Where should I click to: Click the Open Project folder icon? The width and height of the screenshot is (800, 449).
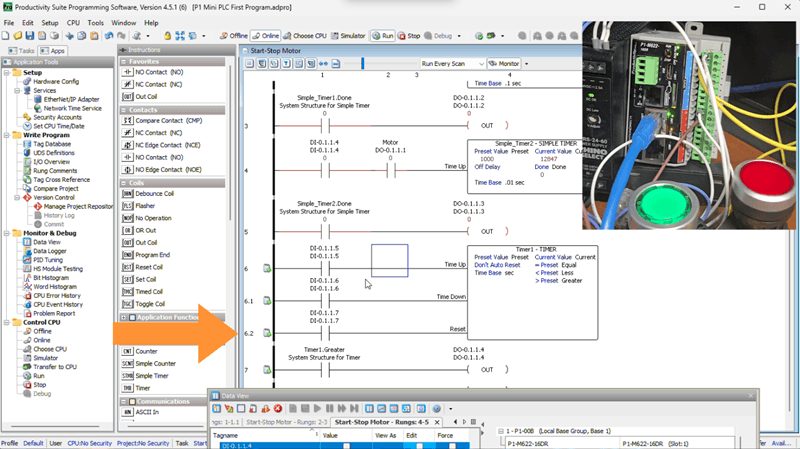pos(18,36)
